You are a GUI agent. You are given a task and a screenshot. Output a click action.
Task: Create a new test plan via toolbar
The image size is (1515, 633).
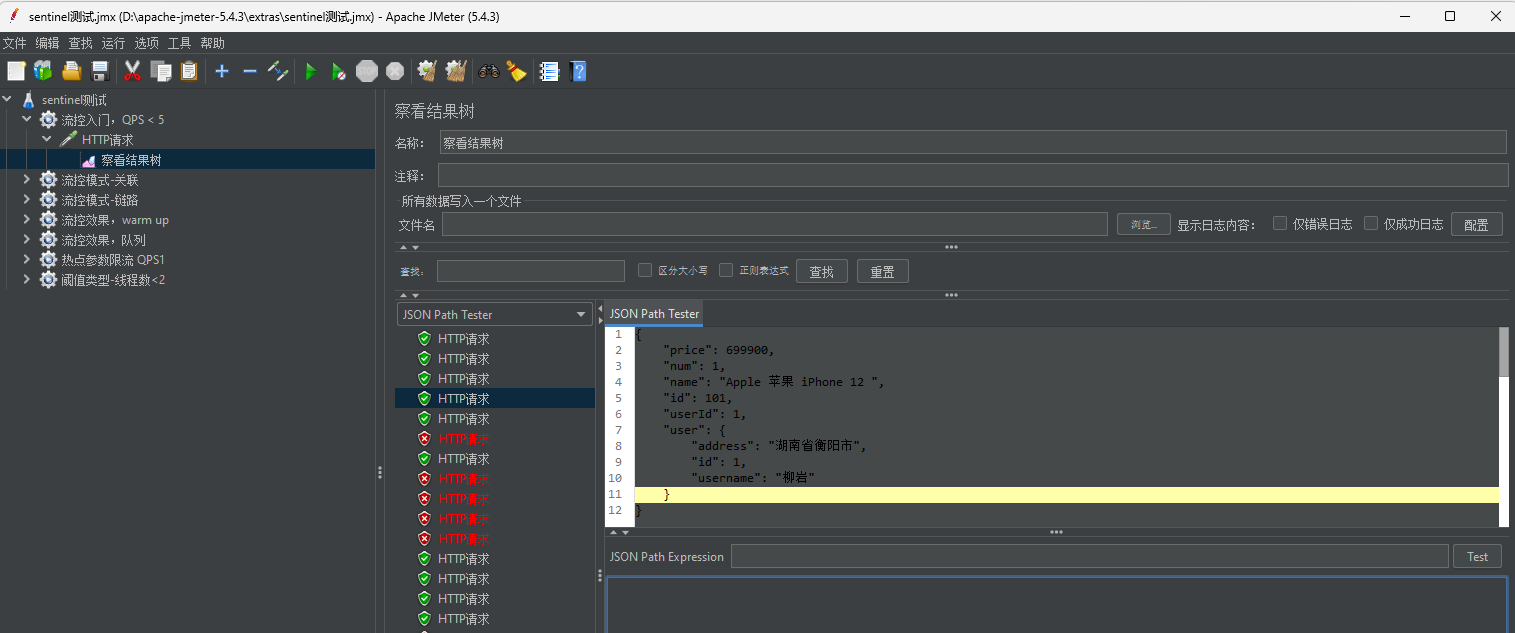(16, 71)
